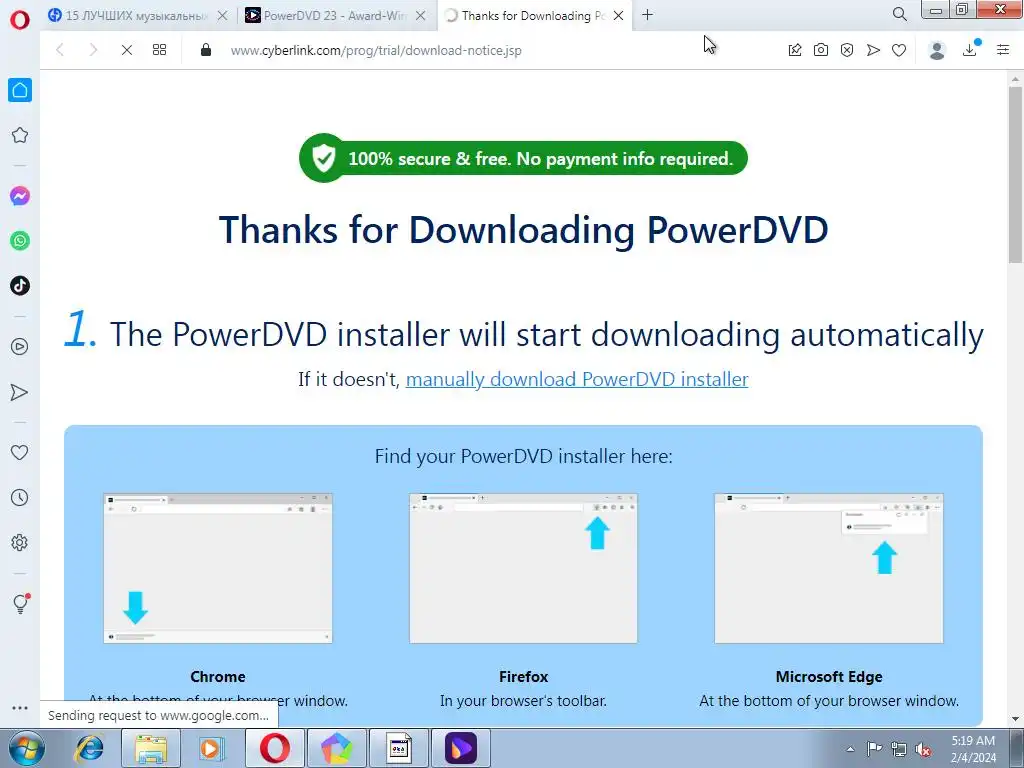Image resolution: width=1024 pixels, height=768 pixels.
Task: Click the vertical page scrollbar thumb
Action: click(x=1015, y=174)
